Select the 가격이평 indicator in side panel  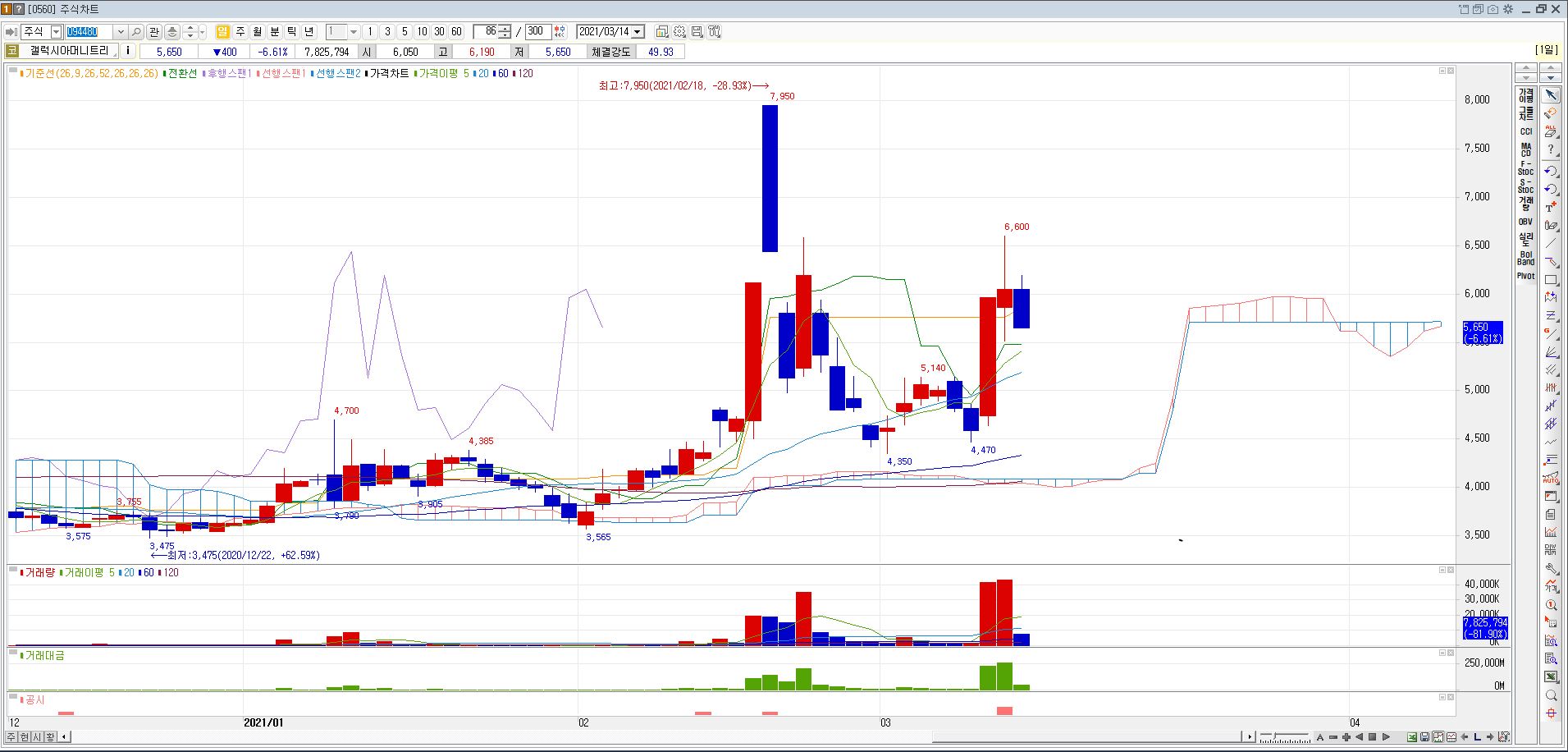[x=1525, y=95]
